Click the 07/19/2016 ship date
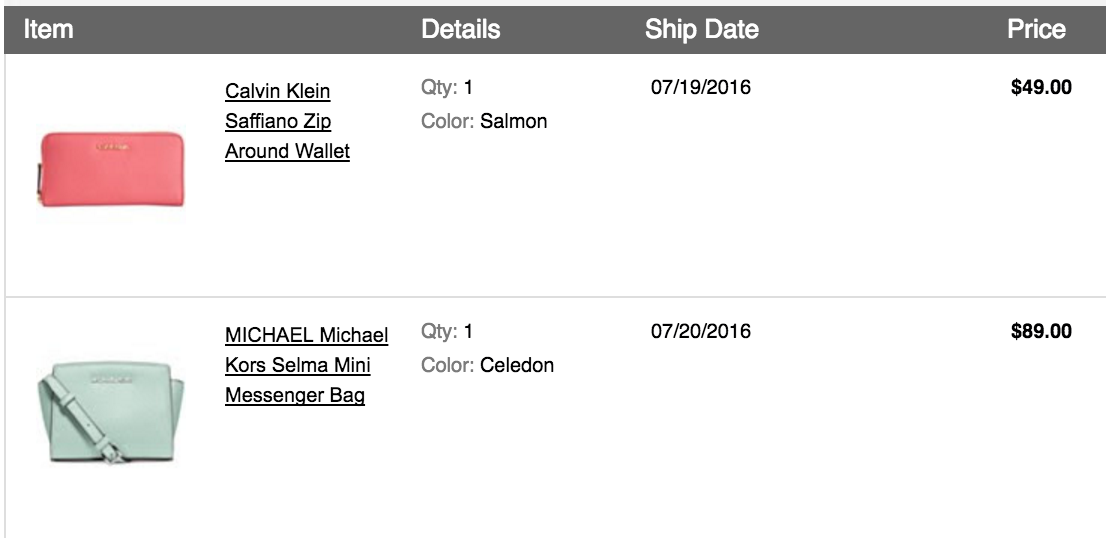1106x538 pixels. [x=700, y=87]
